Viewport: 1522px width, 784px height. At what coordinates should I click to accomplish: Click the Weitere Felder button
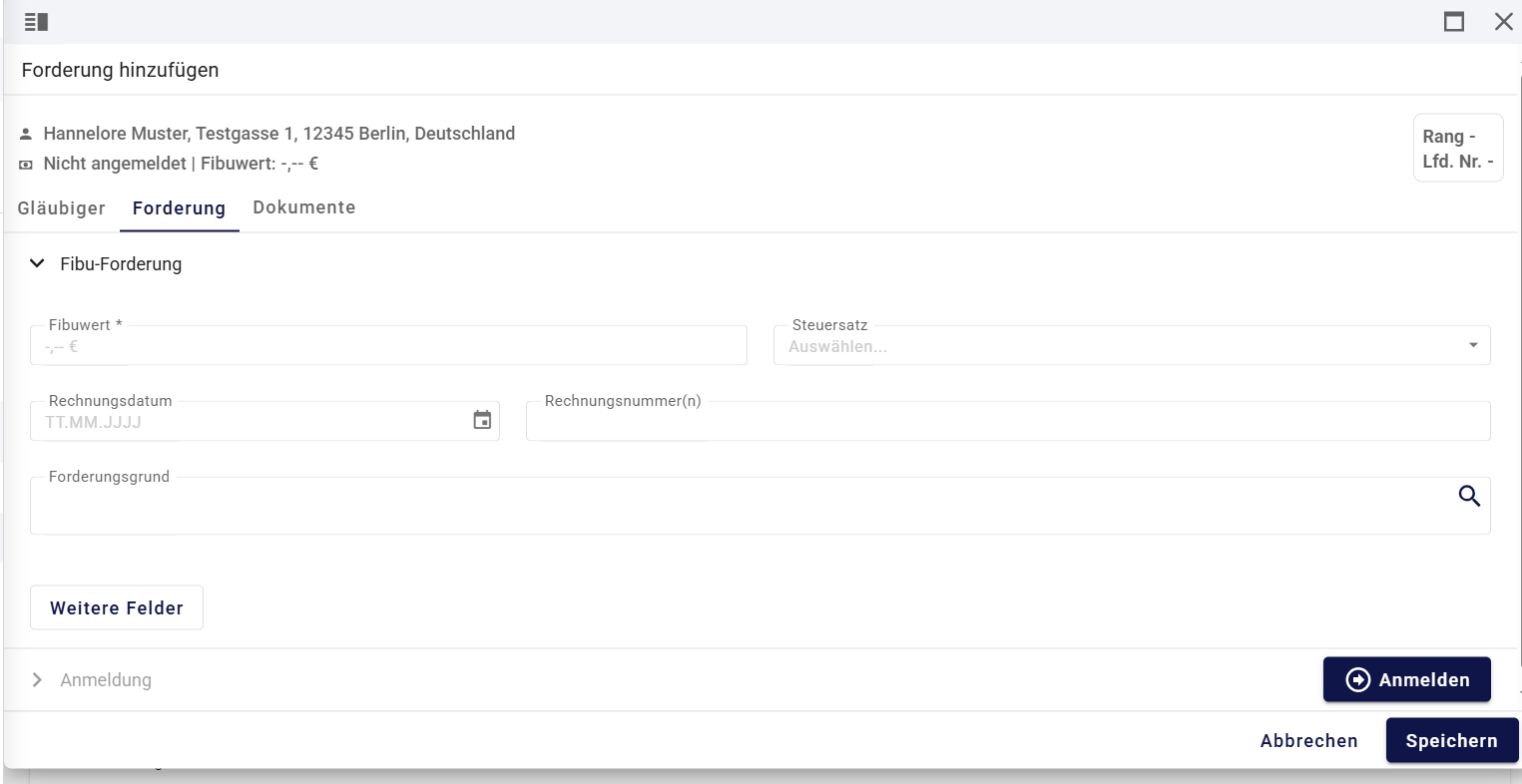117,607
